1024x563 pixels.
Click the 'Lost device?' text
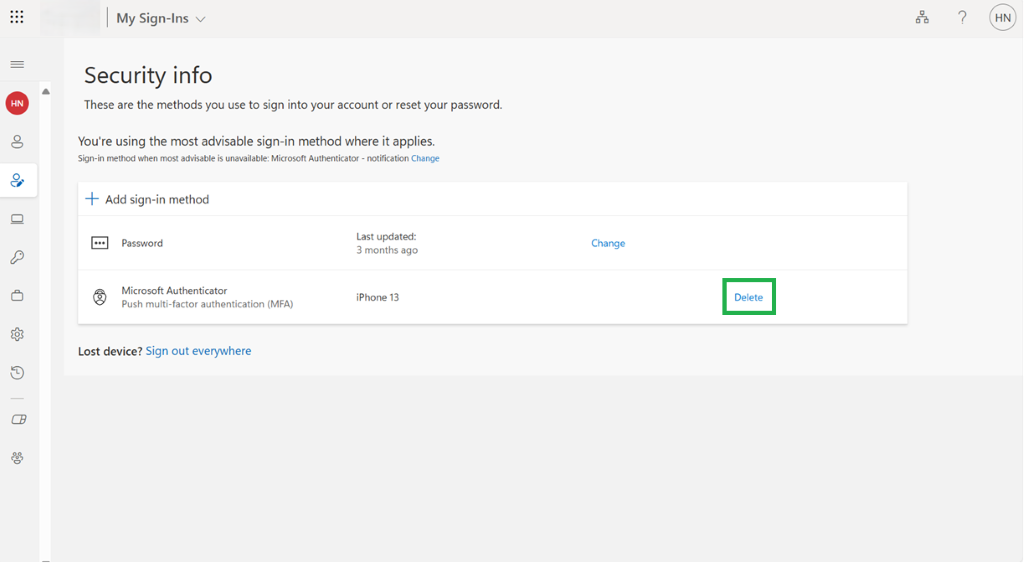coord(110,351)
